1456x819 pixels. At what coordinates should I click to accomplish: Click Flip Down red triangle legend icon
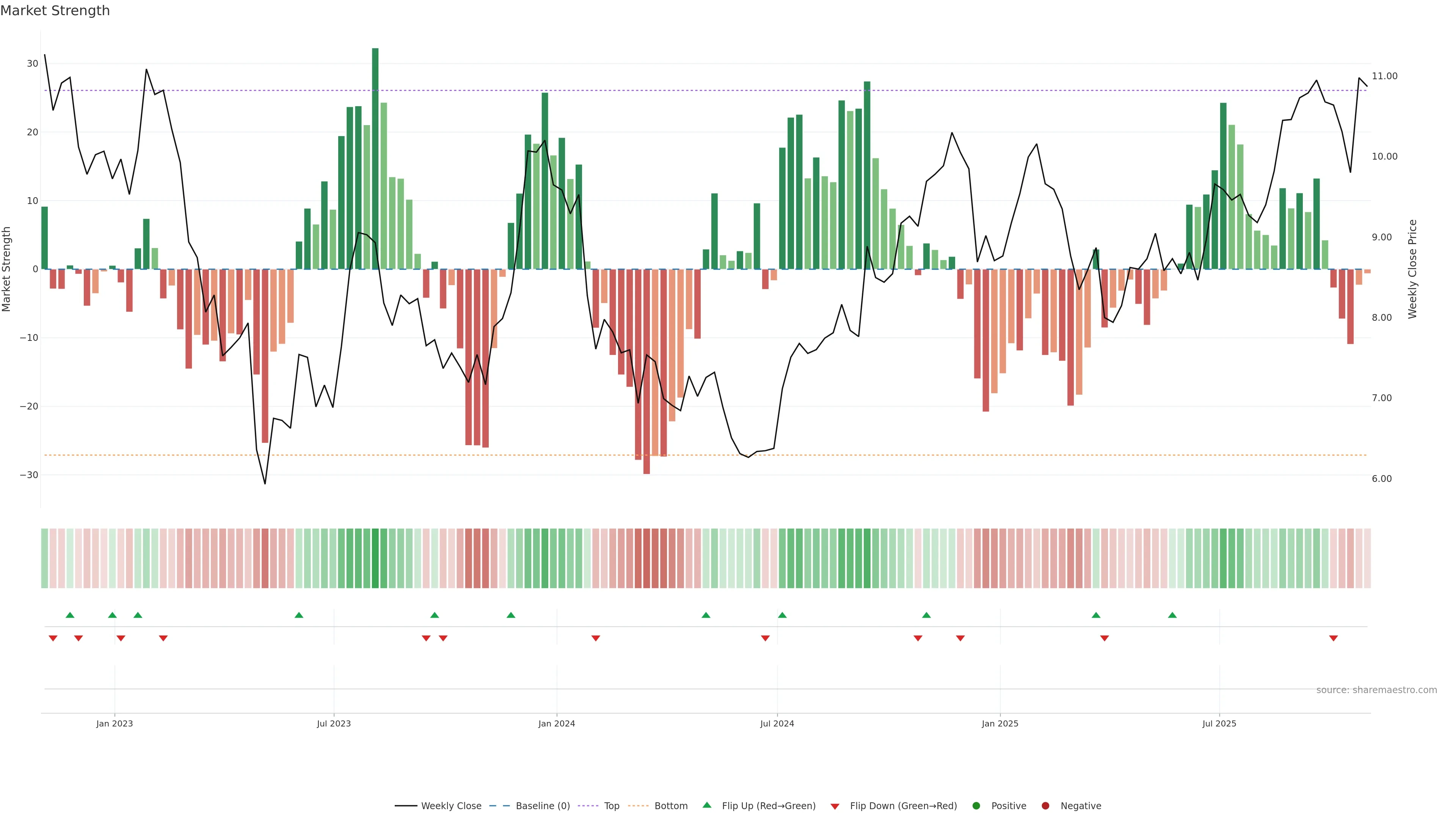(835, 806)
